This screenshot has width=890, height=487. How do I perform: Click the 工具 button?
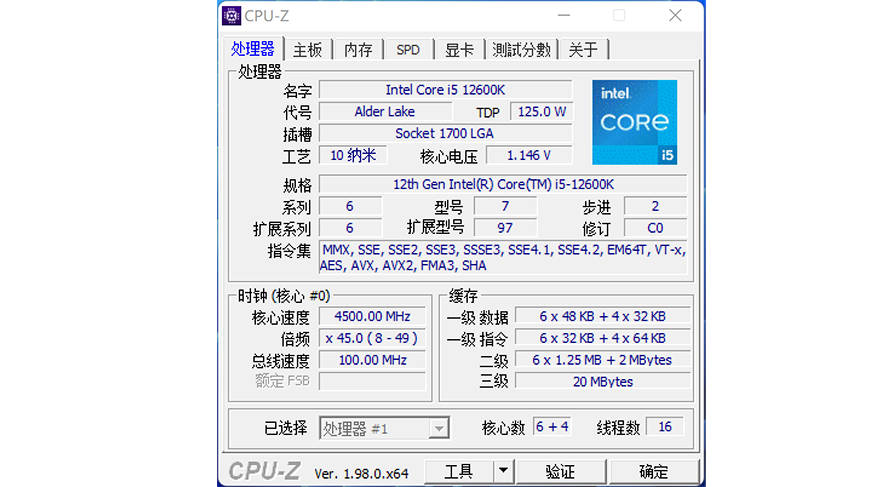pyautogui.click(x=459, y=471)
